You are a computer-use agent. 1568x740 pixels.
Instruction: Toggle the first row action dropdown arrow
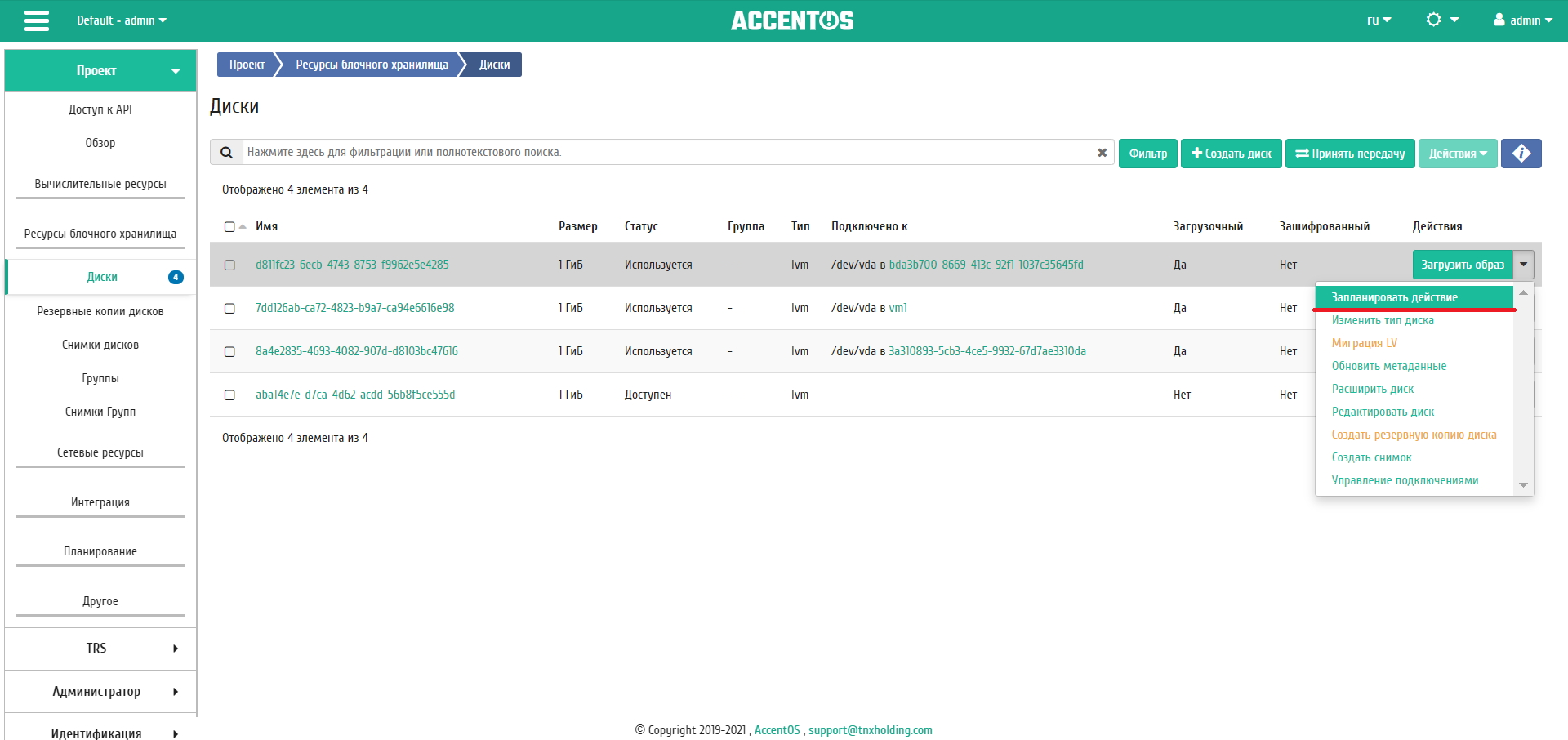[x=1523, y=265]
